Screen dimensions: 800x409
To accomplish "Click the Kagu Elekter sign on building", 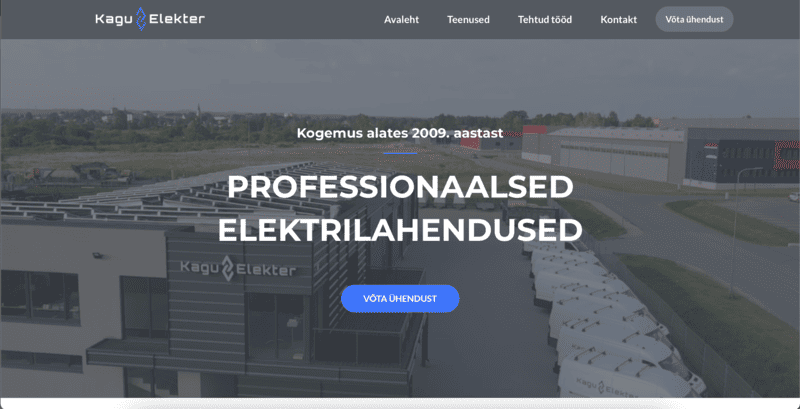I will point(238,269).
